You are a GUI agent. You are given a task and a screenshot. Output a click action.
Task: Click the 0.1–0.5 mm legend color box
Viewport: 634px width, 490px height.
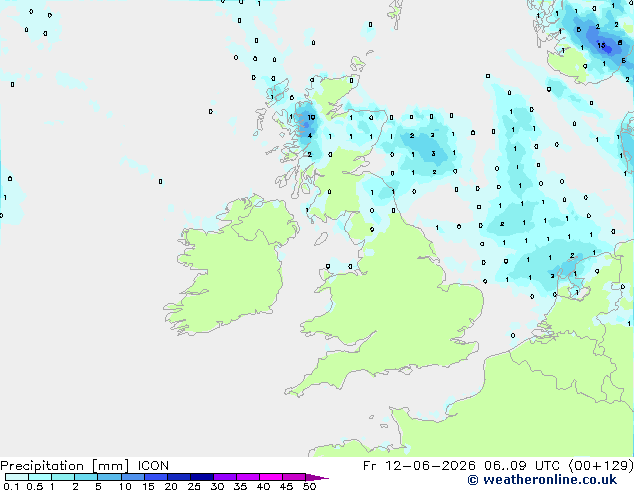[17, 477]
